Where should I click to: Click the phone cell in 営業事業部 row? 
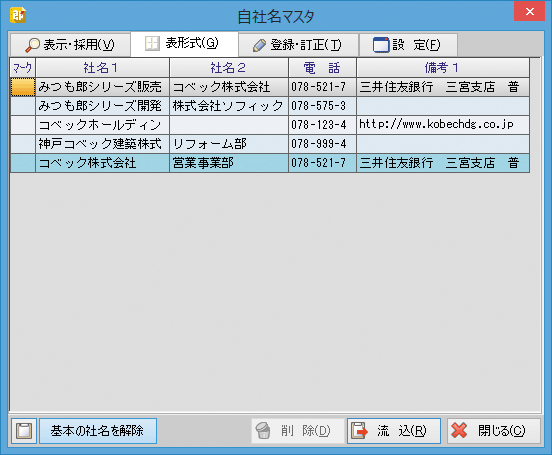pyautogui.click(x=322, y=163)
